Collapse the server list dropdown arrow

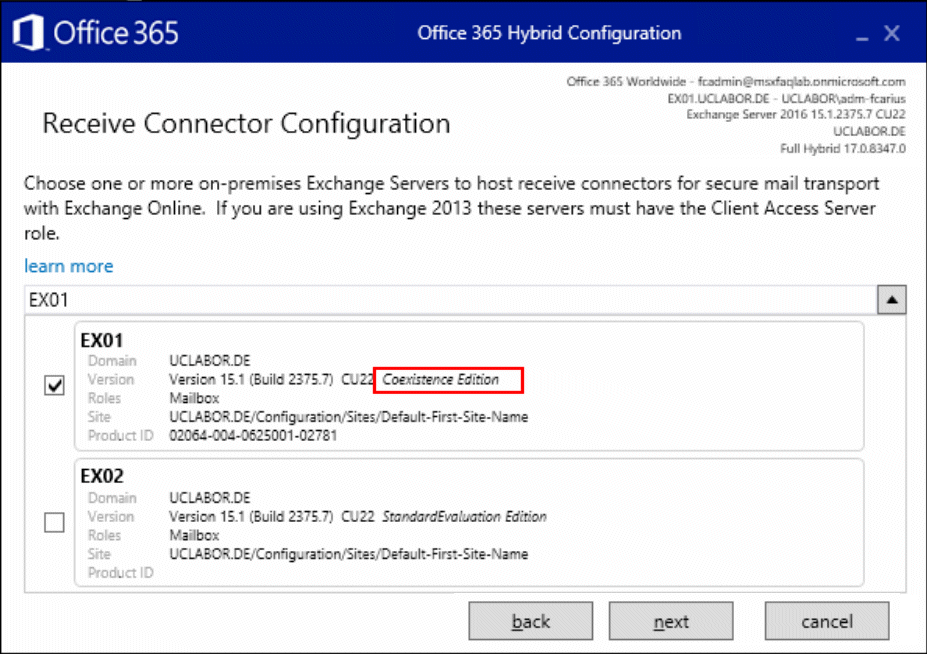pyautogui.click(x=892, y=300)
